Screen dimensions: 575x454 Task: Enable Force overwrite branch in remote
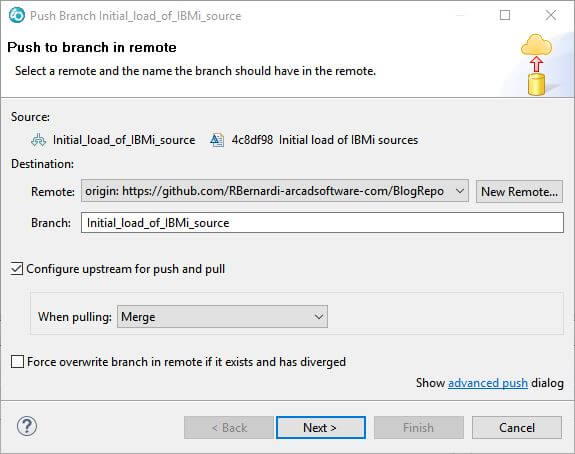[17, 362]
